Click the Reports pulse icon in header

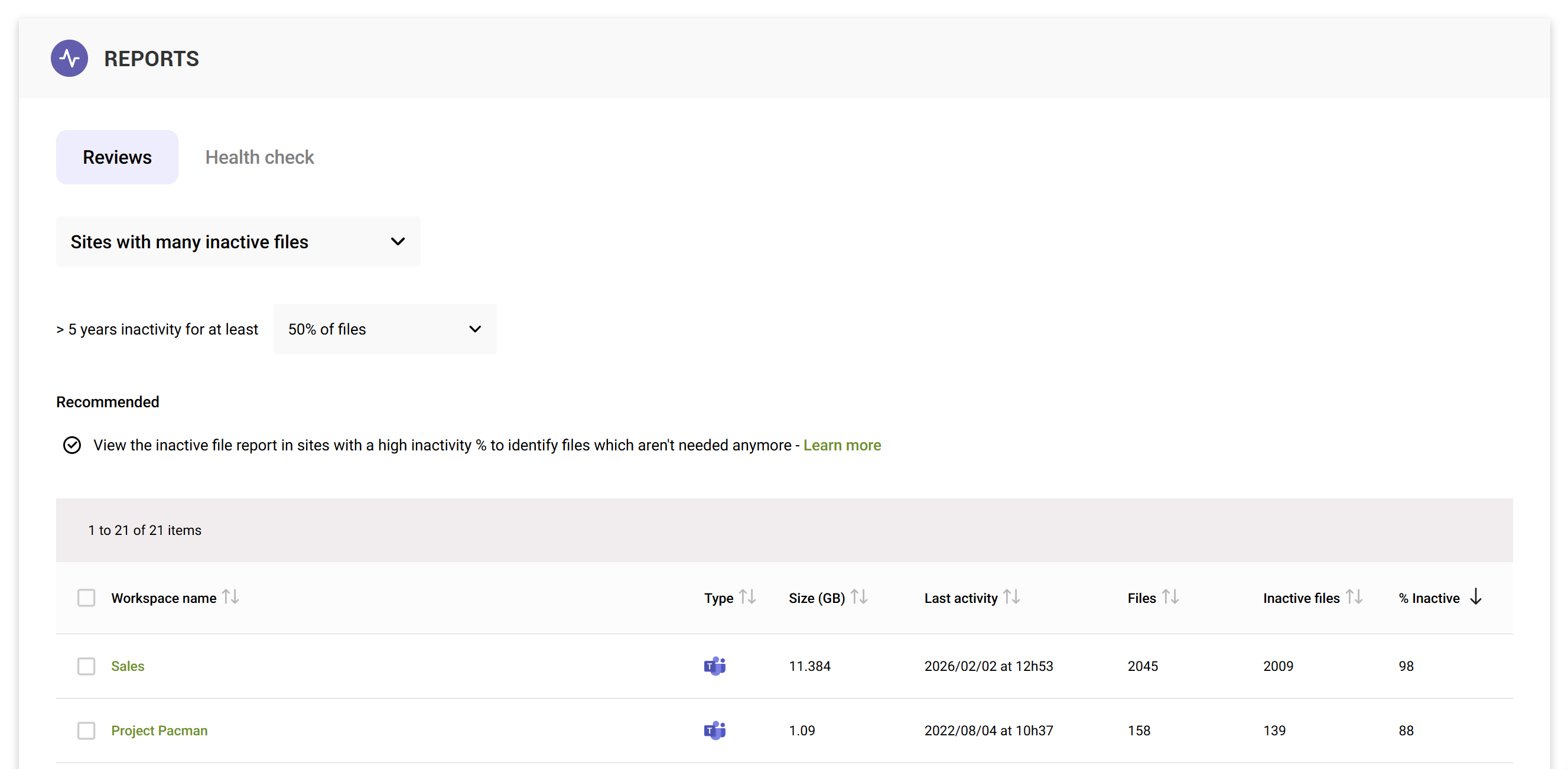69,59
